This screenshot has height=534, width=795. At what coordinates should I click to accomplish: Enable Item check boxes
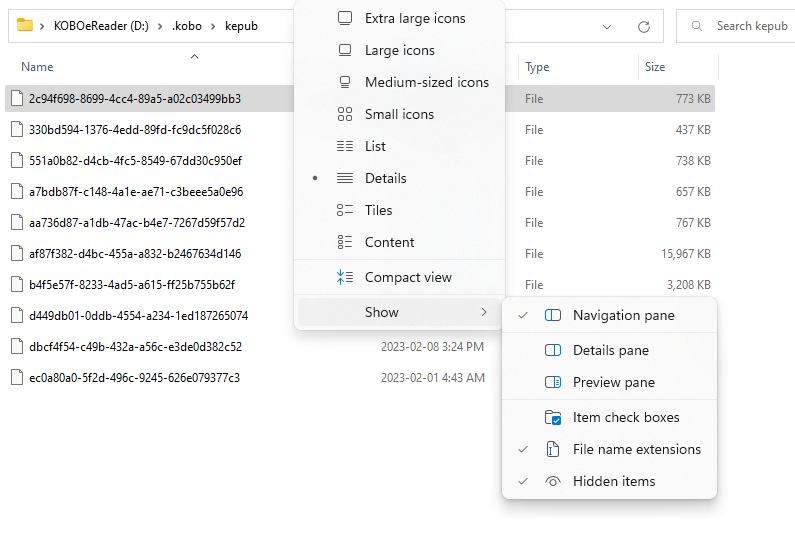click(625, 417)
